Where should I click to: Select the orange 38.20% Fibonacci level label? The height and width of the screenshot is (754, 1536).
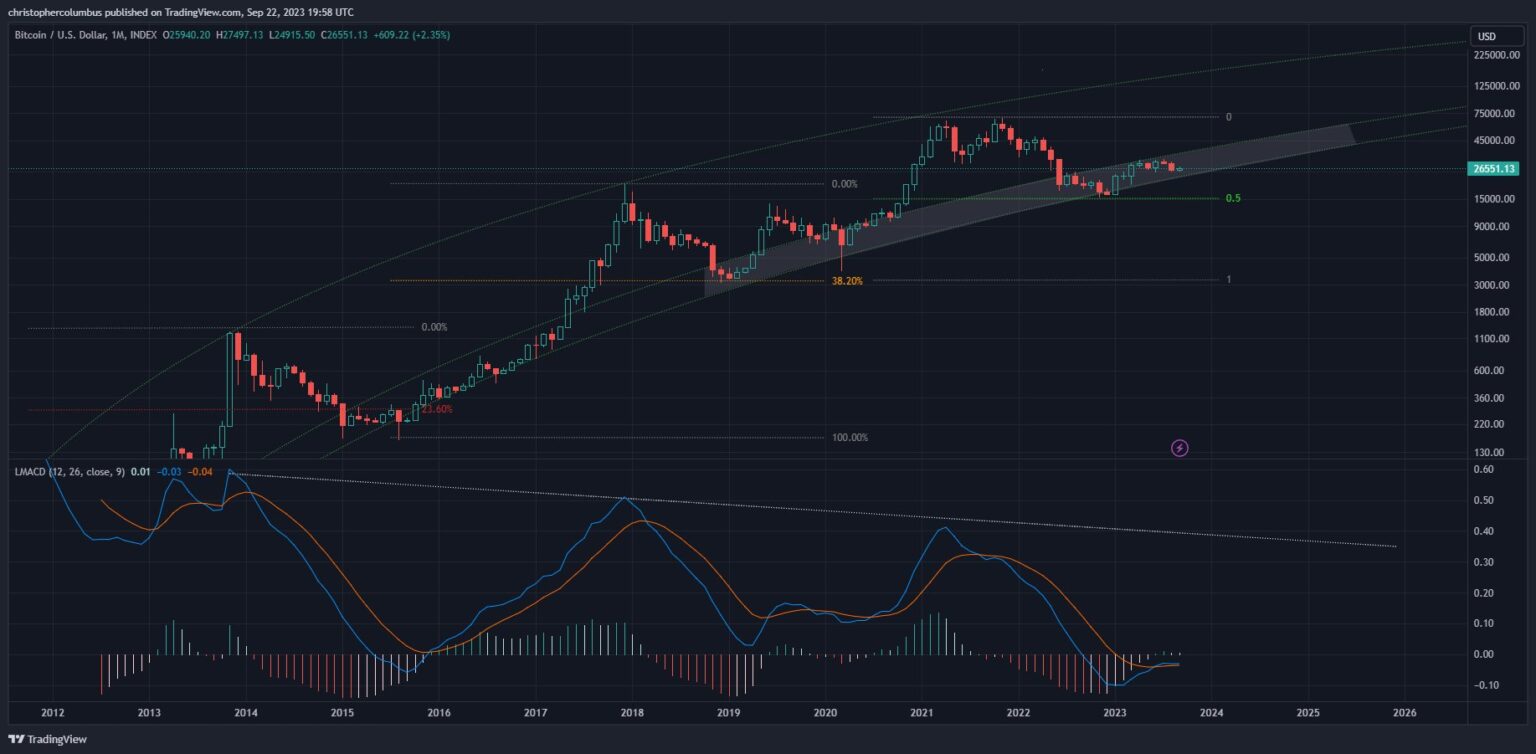click(846, 281)
